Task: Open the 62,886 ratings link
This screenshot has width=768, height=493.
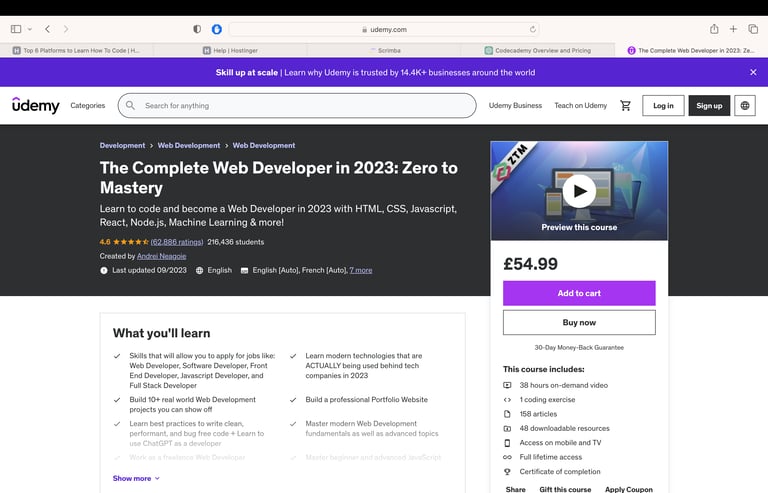Action: coord(177,242)
